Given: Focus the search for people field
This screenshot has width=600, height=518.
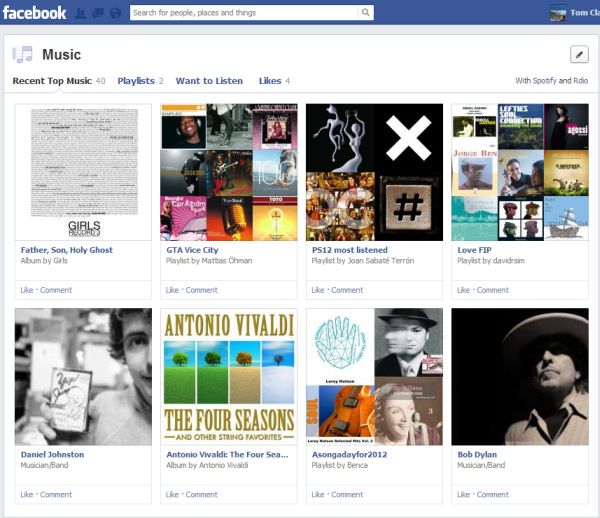Looking at the screenshot, I should 244,13.
